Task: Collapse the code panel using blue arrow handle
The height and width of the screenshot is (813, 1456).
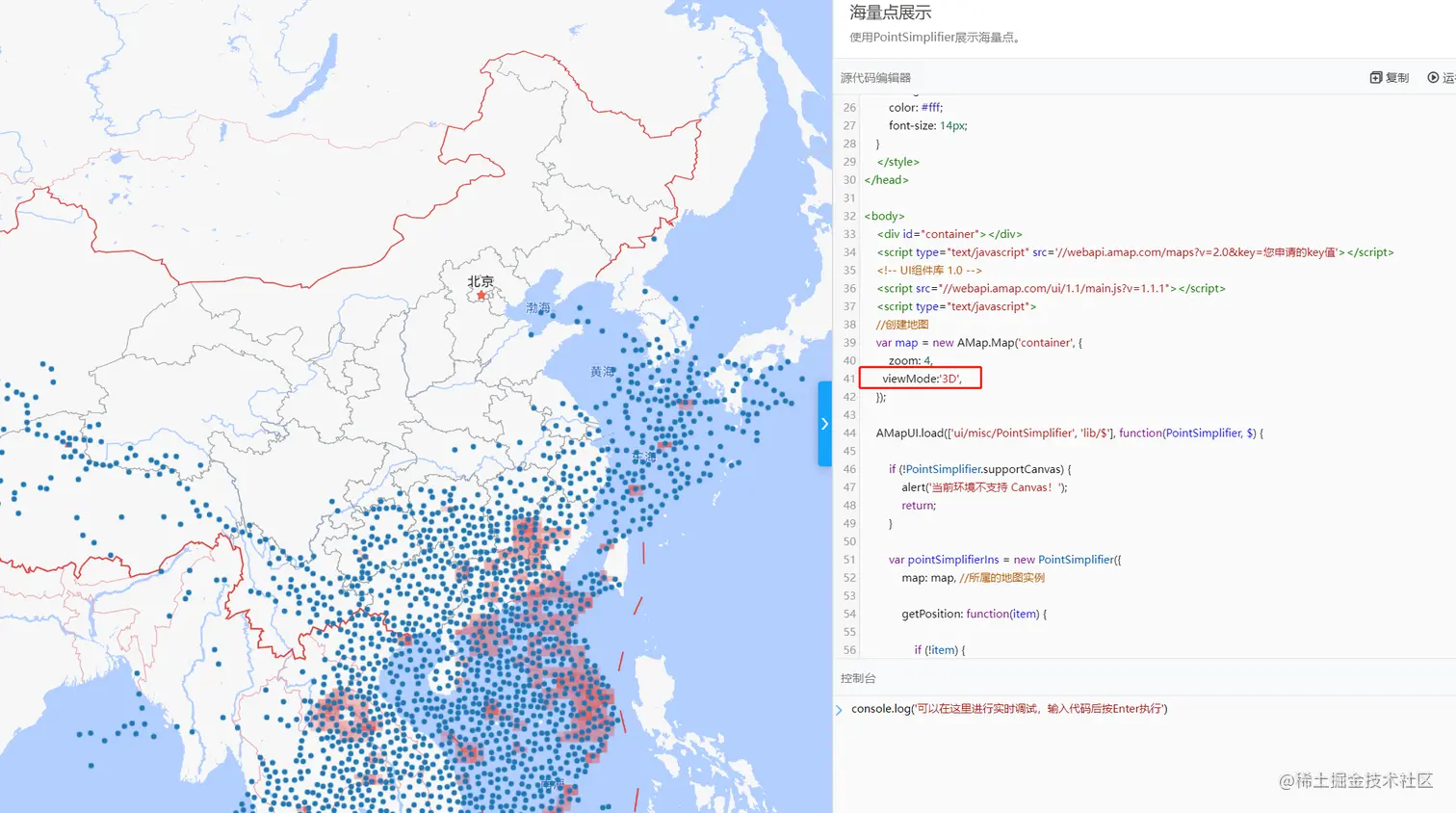Action: [x=824, y=424]
